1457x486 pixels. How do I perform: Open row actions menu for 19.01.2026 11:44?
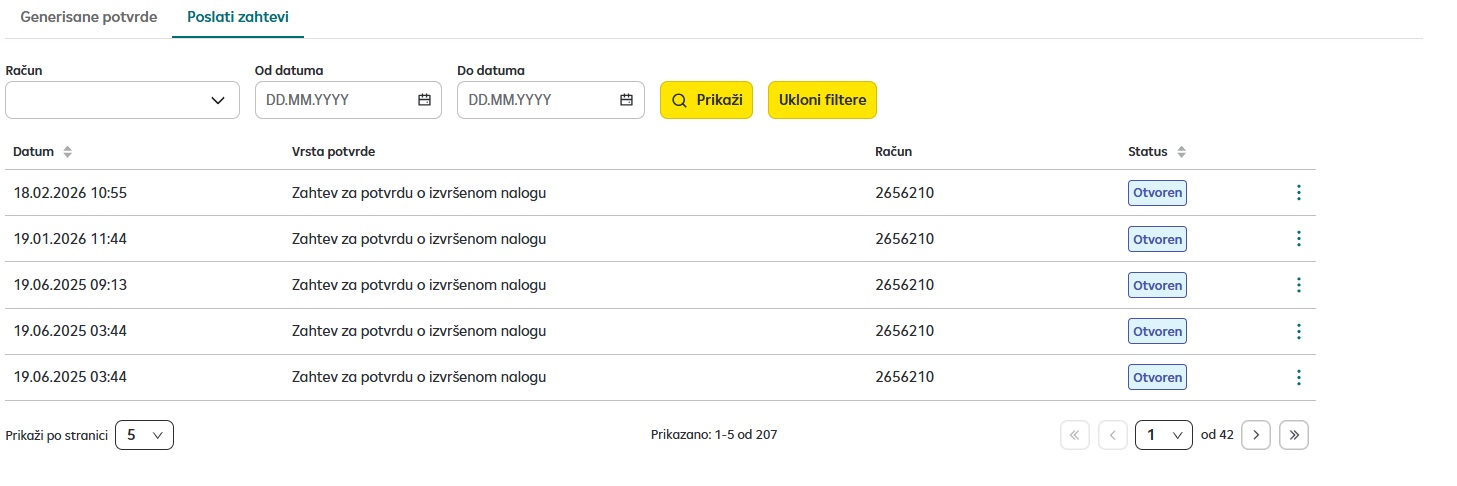pyautogui.click(x=1298, y=239)
